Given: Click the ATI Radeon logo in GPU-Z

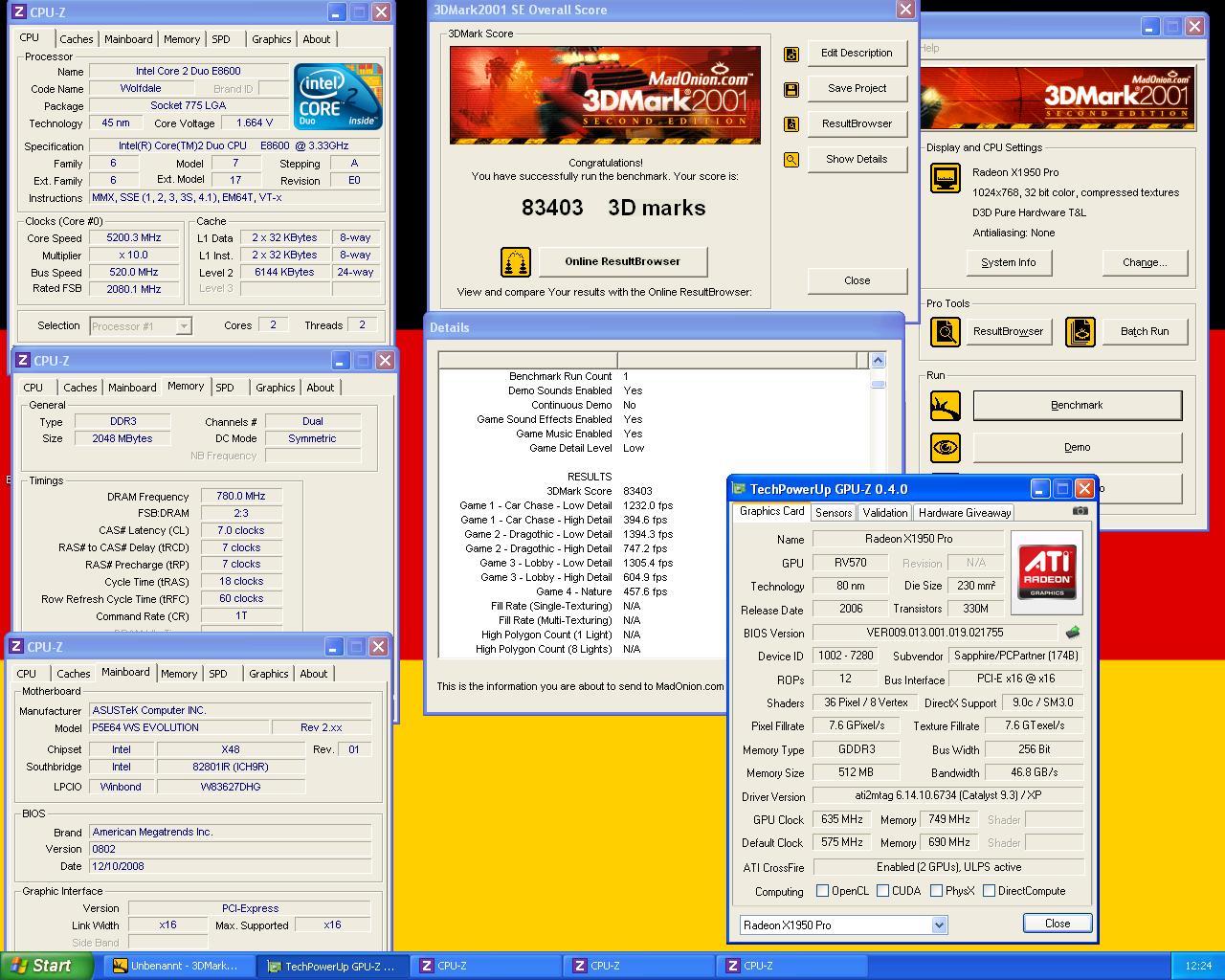Looking at the screenshot, I should [x=1046, y=572].
